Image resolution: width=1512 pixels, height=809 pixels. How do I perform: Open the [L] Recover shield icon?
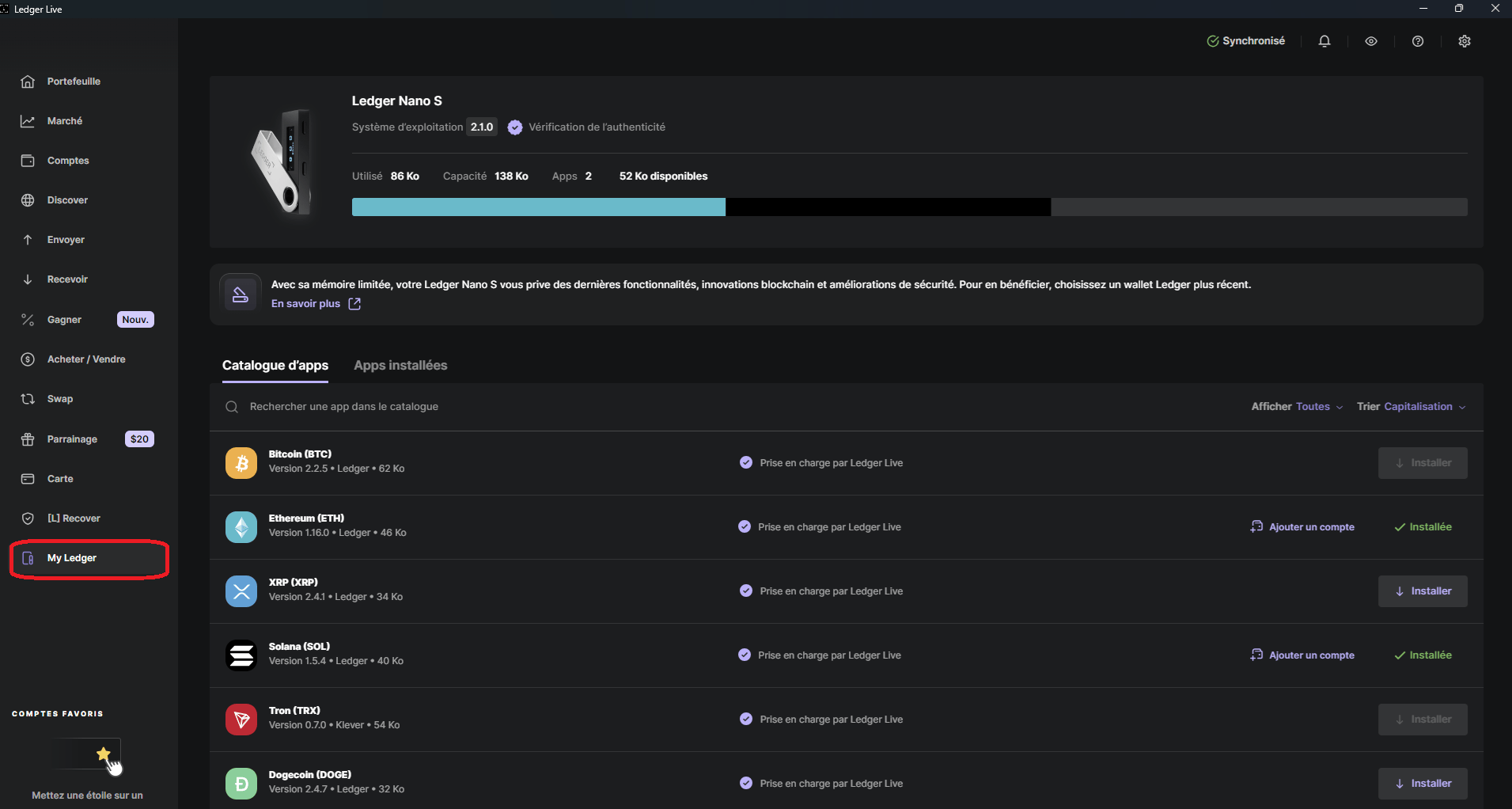[28, 518]
